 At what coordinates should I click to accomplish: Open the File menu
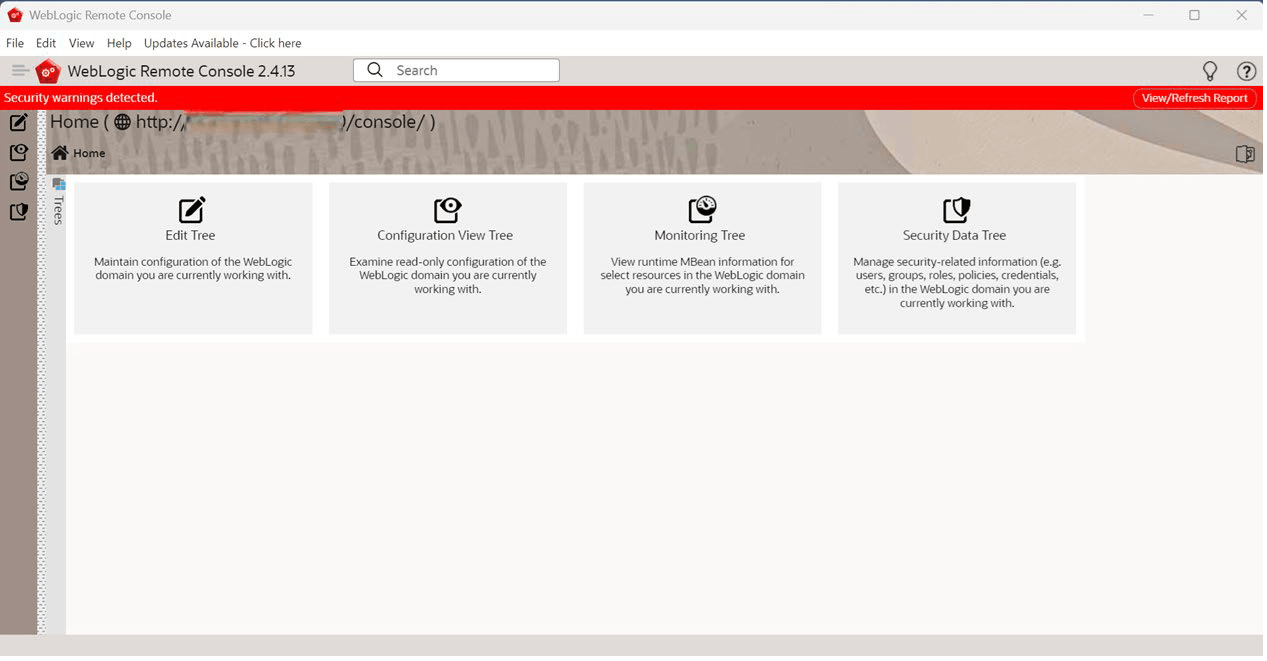pyautogui.click(x=15, y=43)
